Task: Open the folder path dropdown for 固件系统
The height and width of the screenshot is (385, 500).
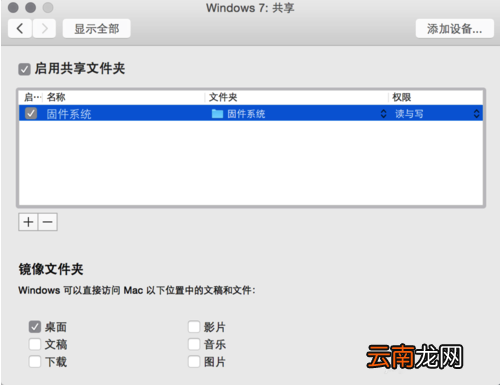Action: [x=383, y=114]
